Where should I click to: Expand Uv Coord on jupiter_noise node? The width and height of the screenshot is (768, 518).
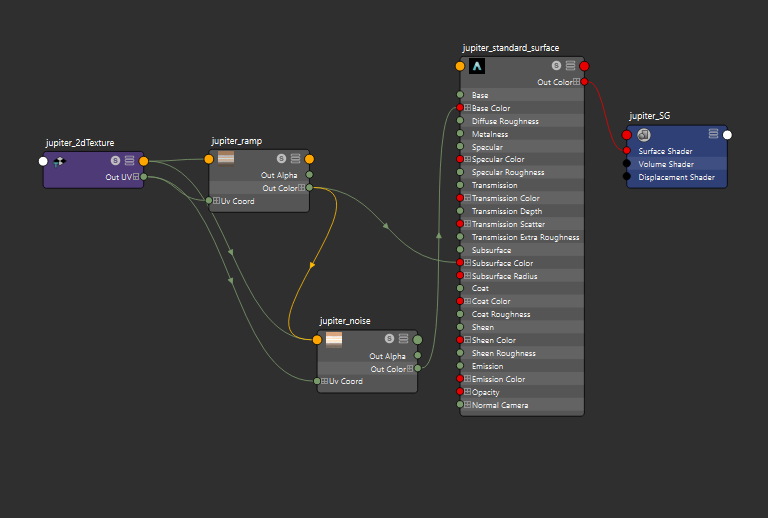point(325,381)
